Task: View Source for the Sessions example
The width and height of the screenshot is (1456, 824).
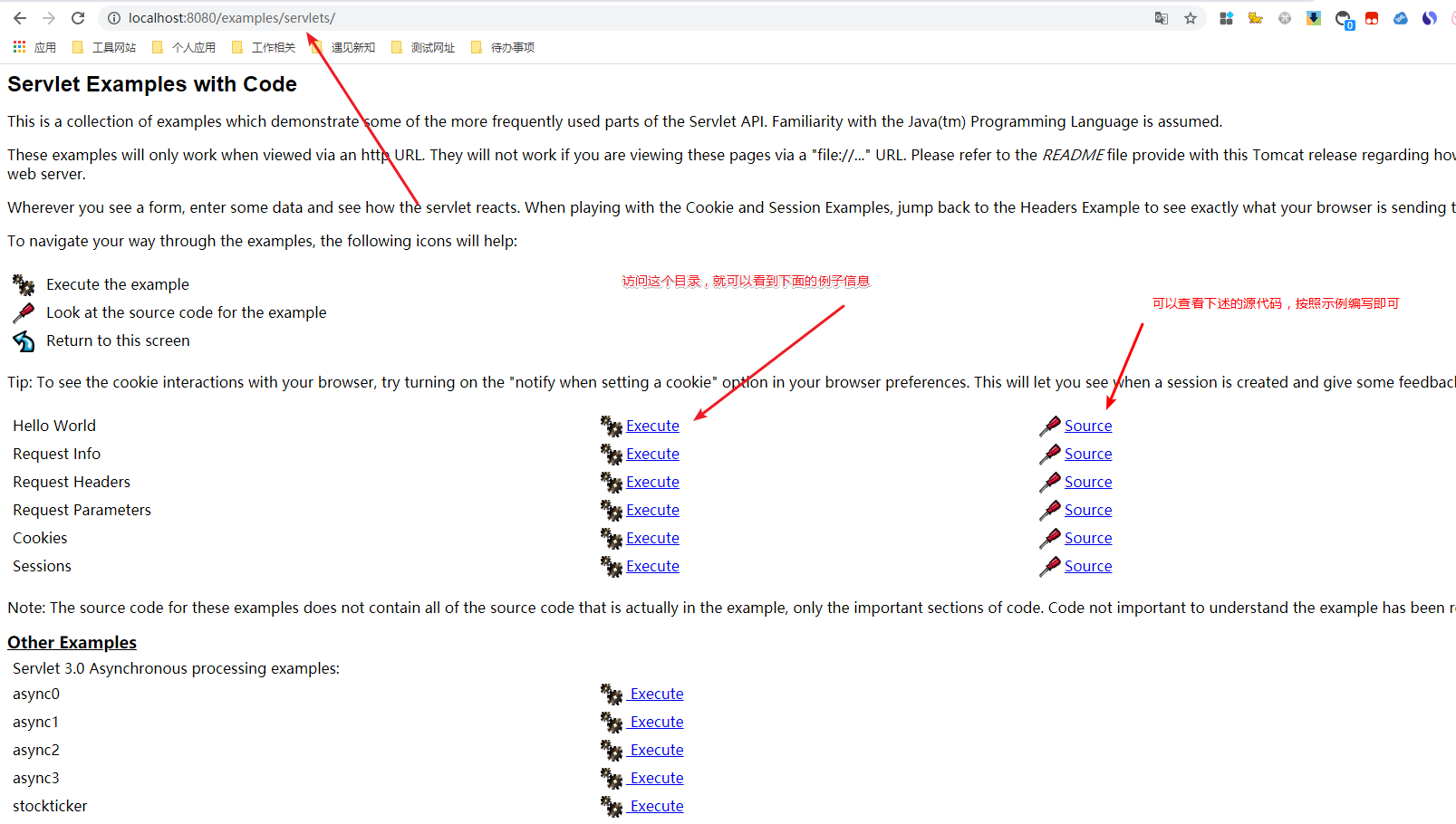Action: coord(1088,566)
